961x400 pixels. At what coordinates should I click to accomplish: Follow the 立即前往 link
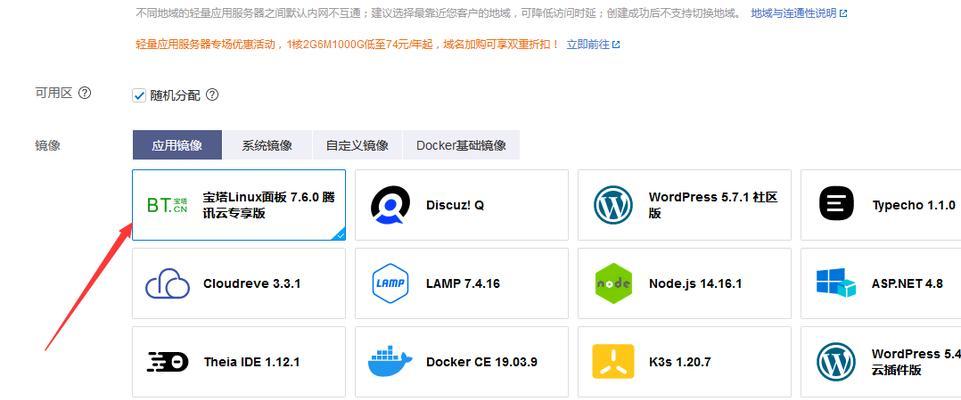[588, 45]
